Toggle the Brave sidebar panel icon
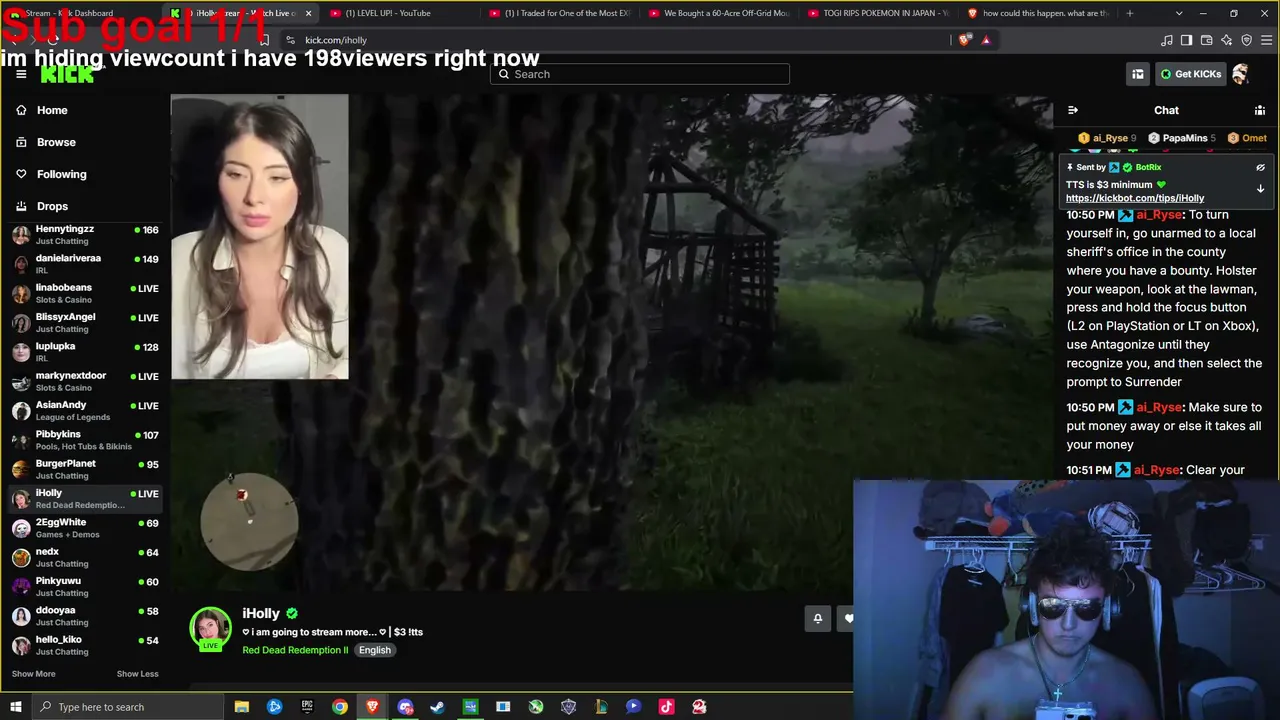The image size is (1280, 720). pyautogui.click(x=1186, y=40)
